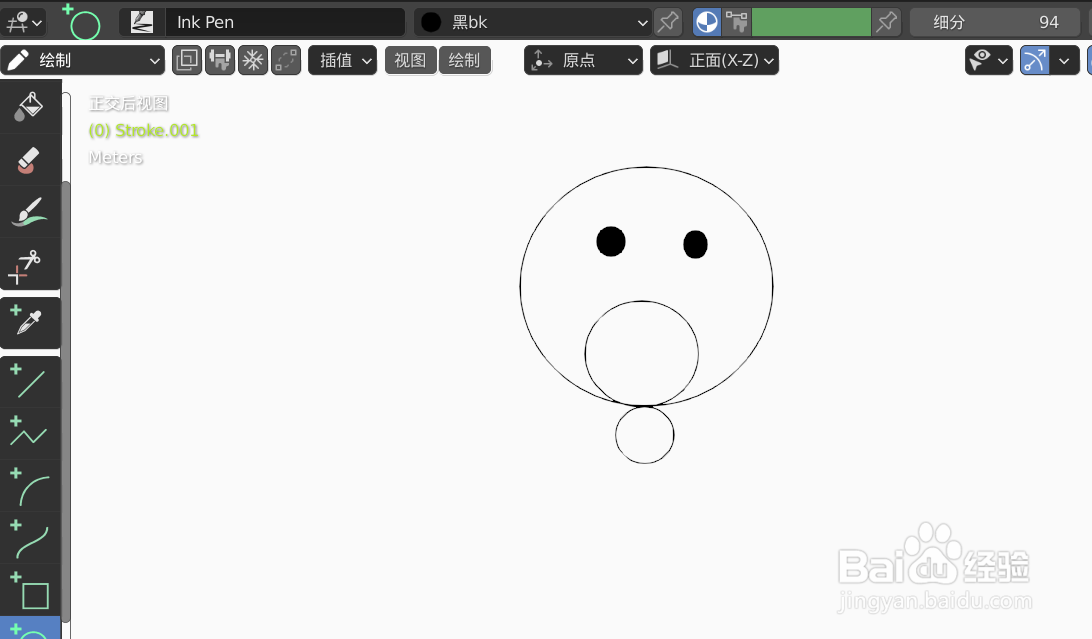1092x639 pixels.
Task: Pin the 黑bk material
Action: tap(669, 22)
